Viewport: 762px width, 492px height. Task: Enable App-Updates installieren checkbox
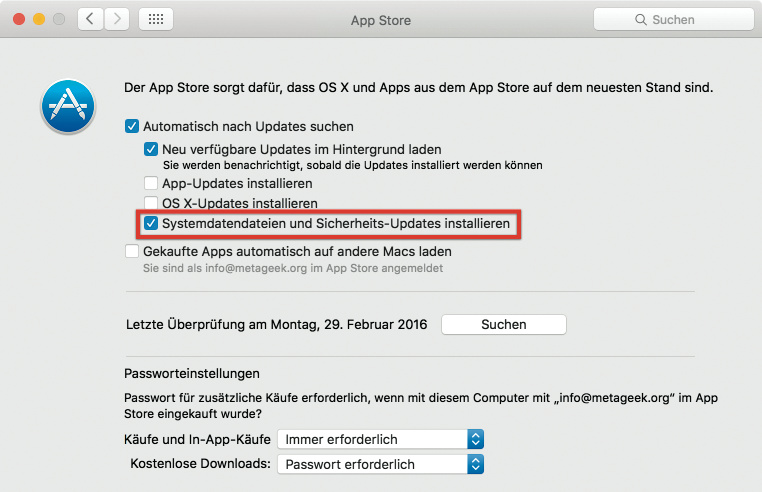151,184
